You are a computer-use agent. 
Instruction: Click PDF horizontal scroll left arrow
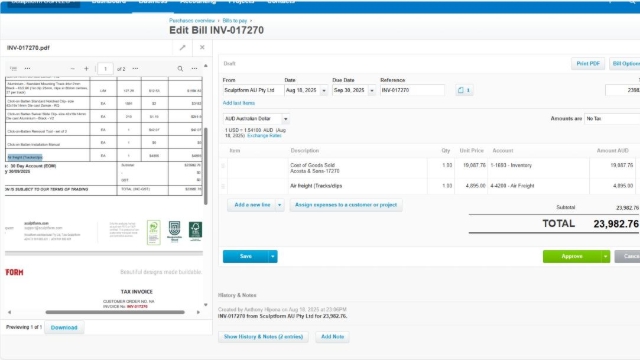[x=9, y=312]
